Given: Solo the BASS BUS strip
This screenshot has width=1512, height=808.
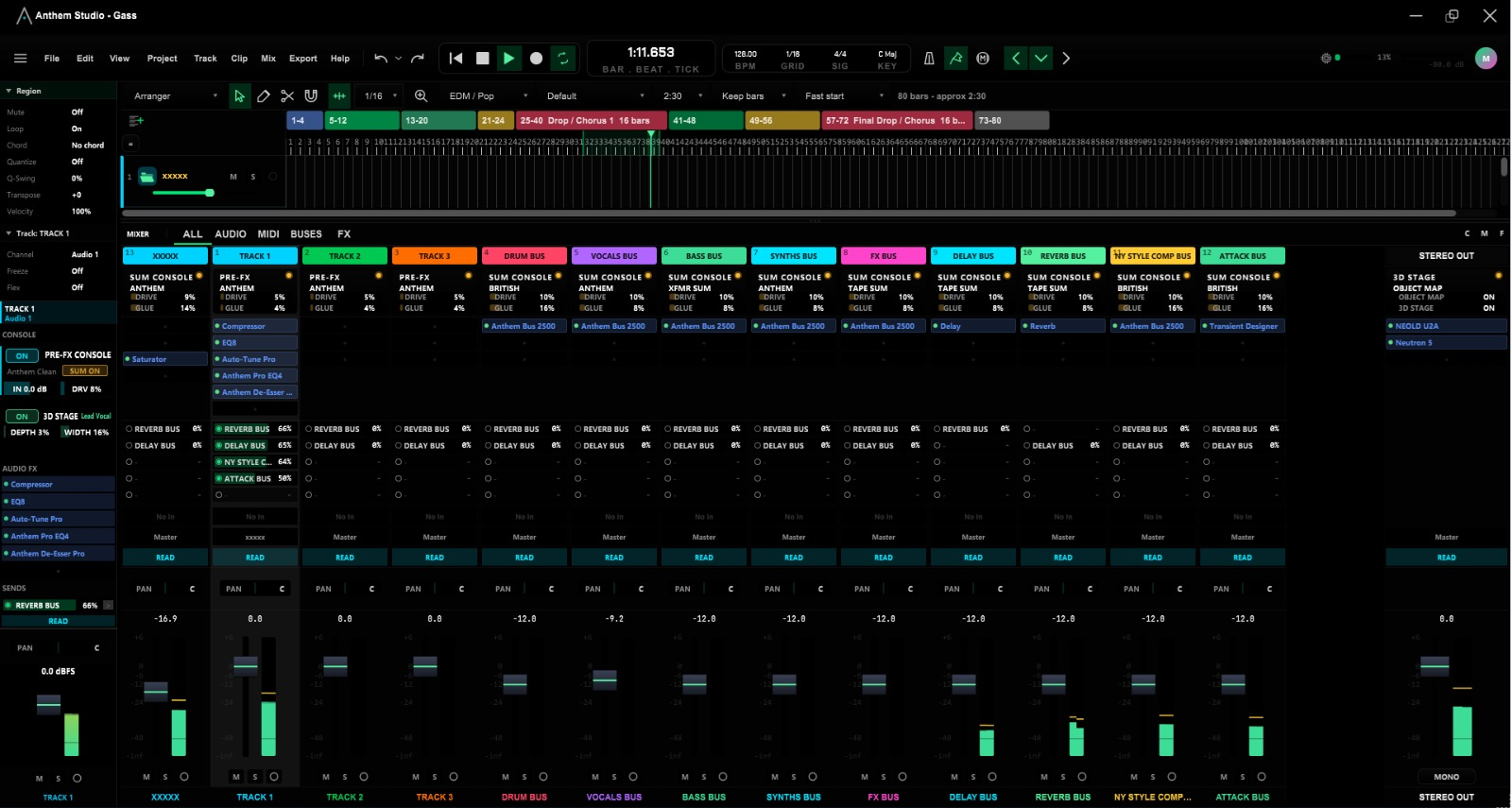Looking at the screenshot, I should click(704, 777).
